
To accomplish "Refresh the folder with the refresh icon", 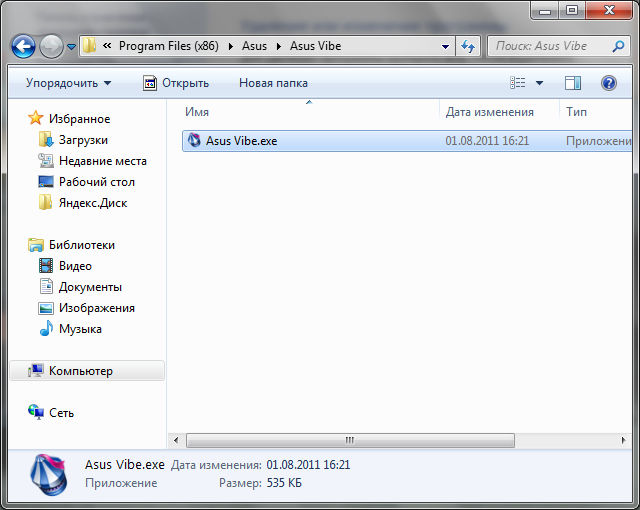I will [x=468, y=46].
